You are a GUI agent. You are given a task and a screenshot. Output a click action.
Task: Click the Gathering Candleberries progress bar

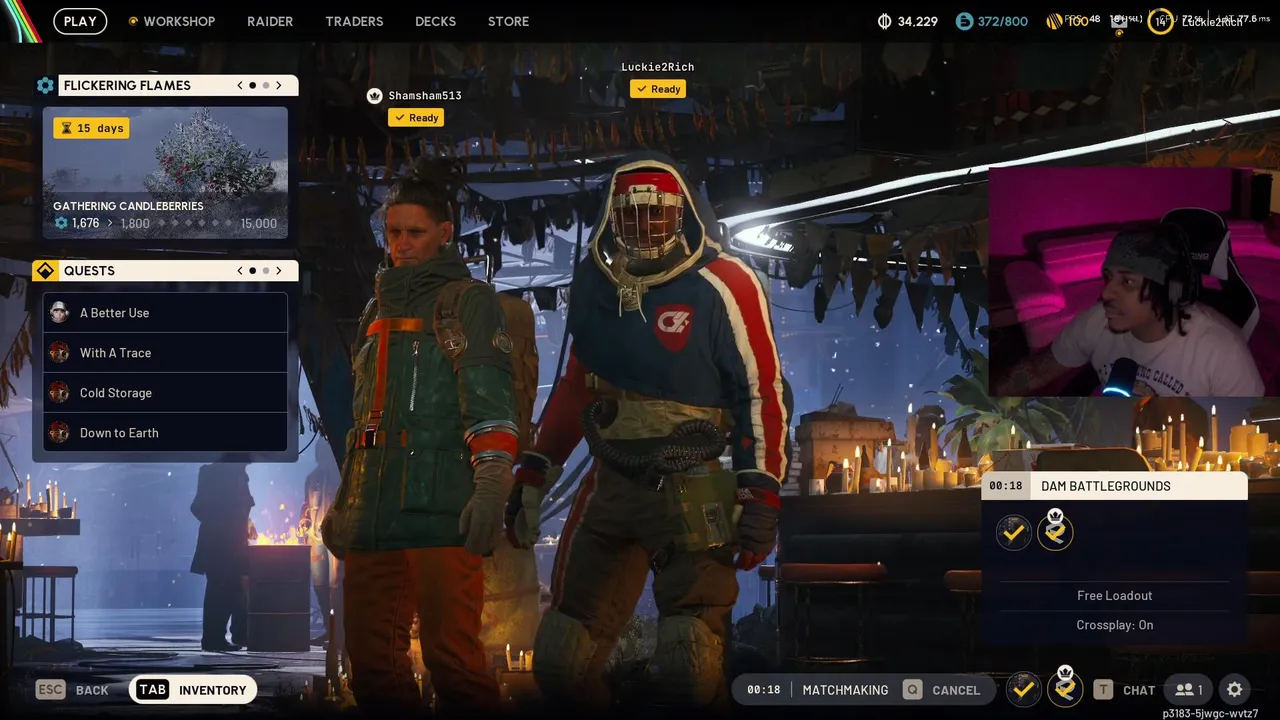point(165,223)
